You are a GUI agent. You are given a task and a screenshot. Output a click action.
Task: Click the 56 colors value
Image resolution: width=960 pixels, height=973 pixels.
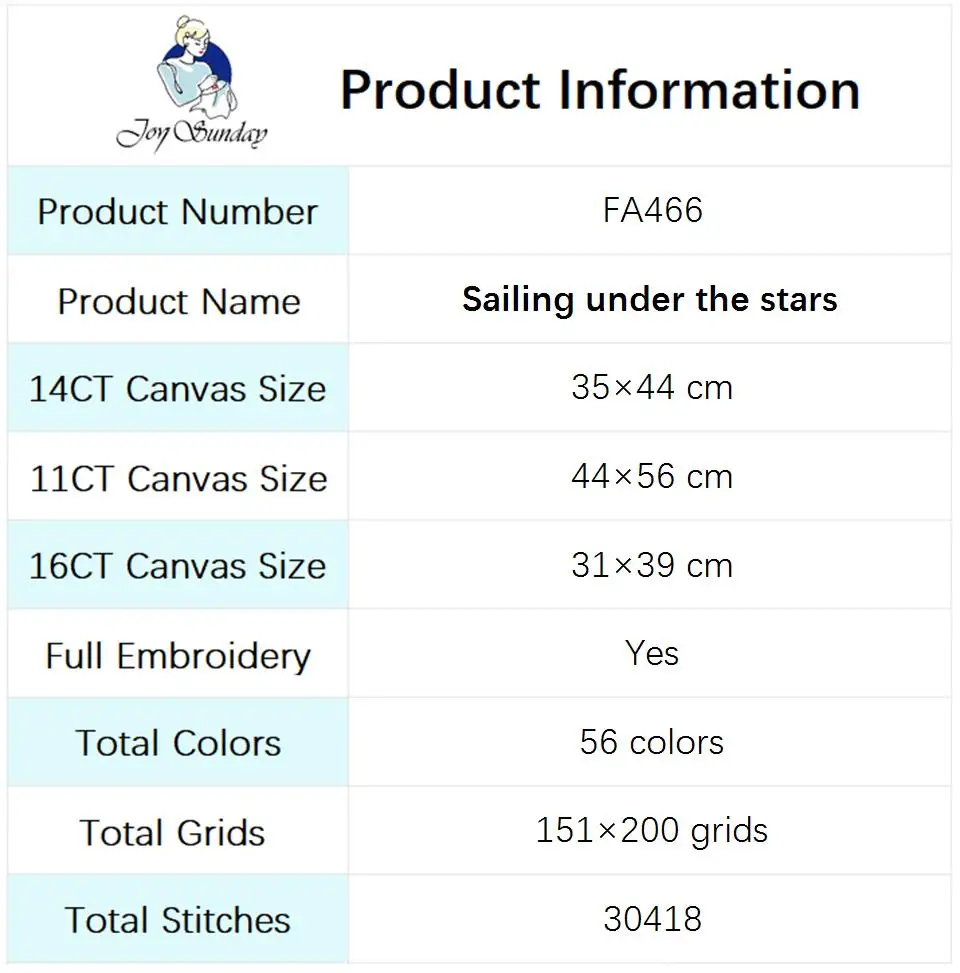pyautogui.click(x=652, y=742)
